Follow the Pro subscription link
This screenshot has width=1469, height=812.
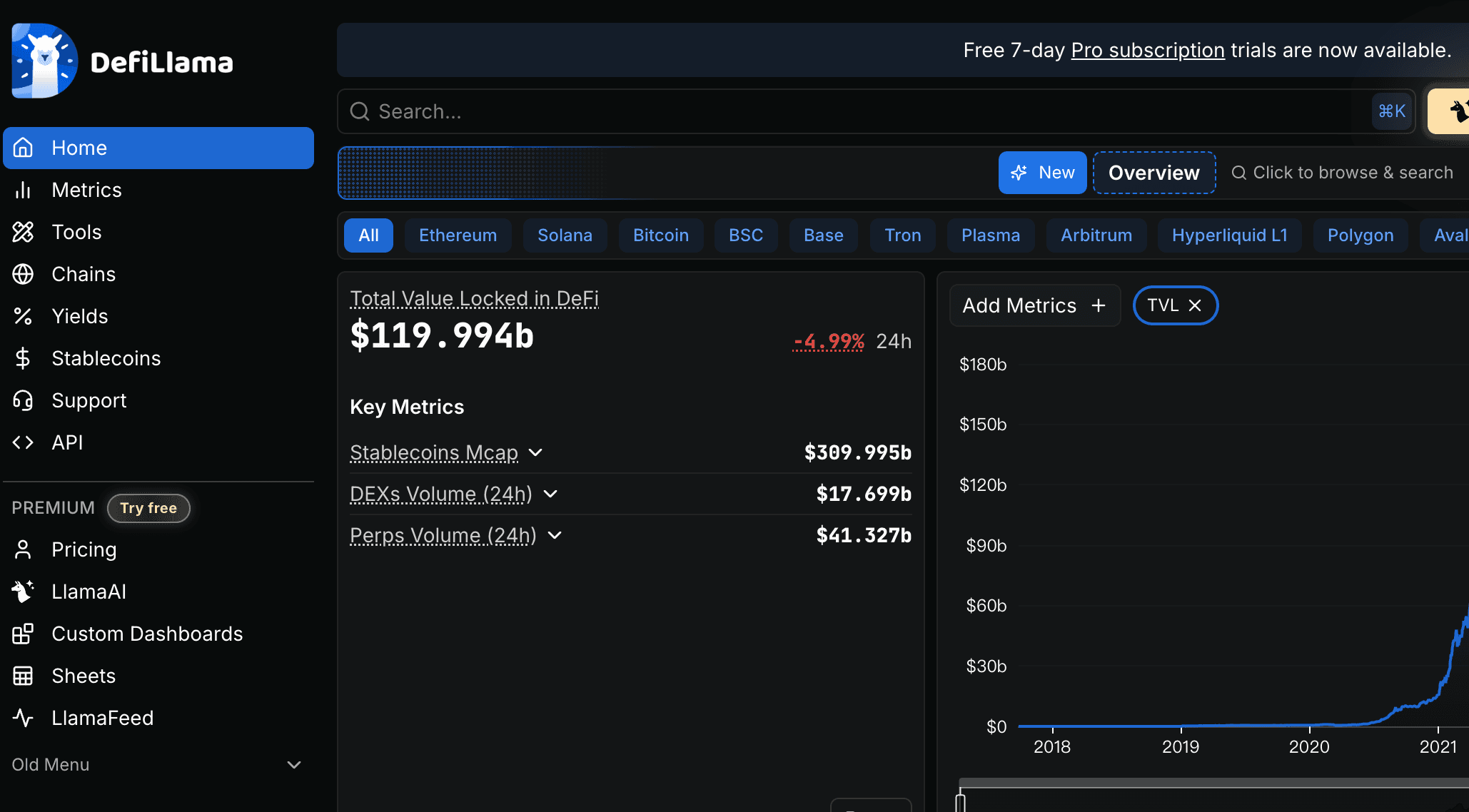tap(1147, 50)
